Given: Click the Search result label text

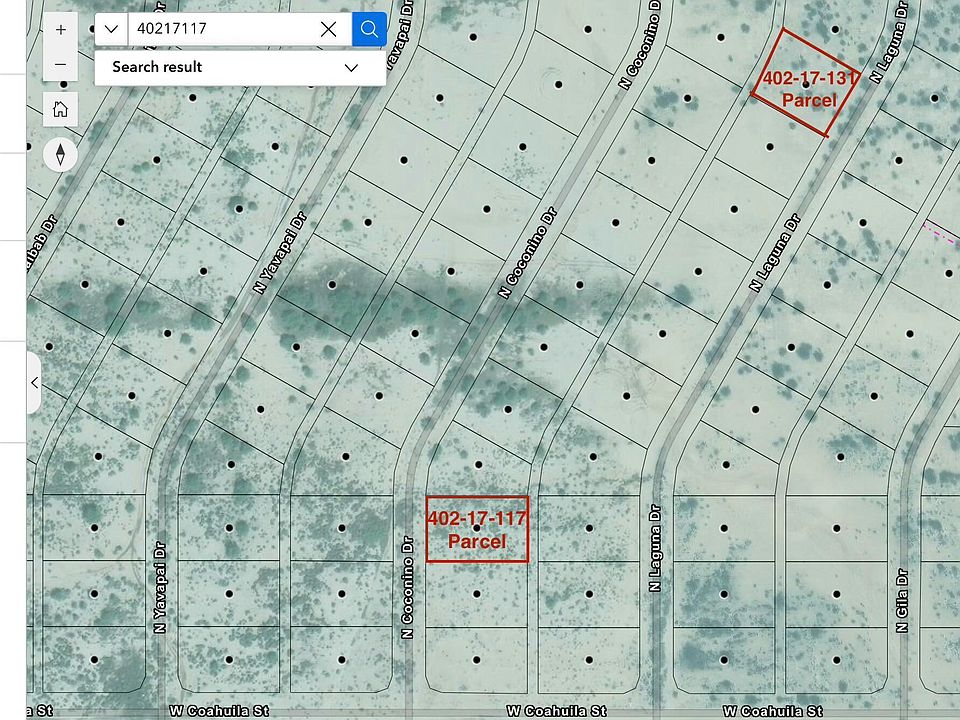Looking at the screenshot, I should click(x=157, y=68).
